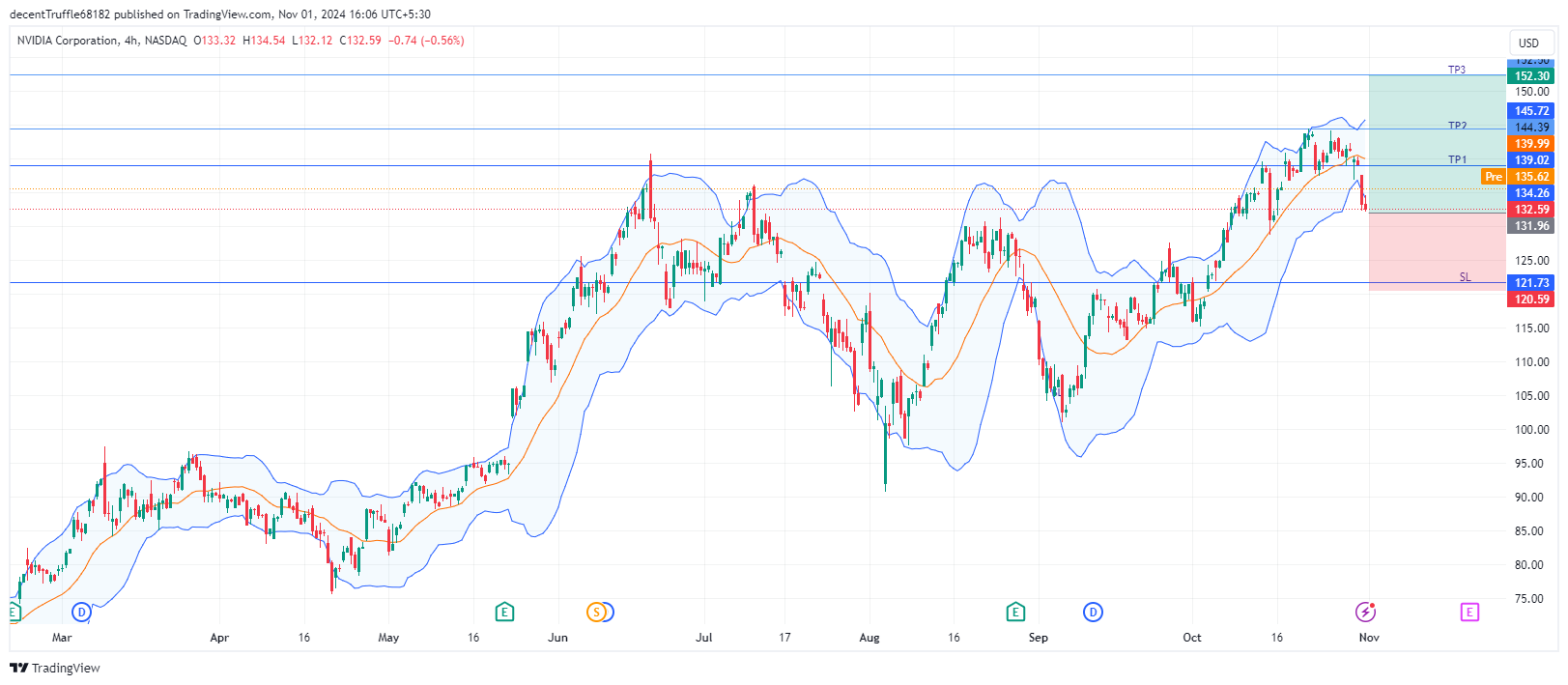Click the orange stock split marker in June
This screenshot has height=685, width=1568.
pyautogui.click(x=597, y=612)
